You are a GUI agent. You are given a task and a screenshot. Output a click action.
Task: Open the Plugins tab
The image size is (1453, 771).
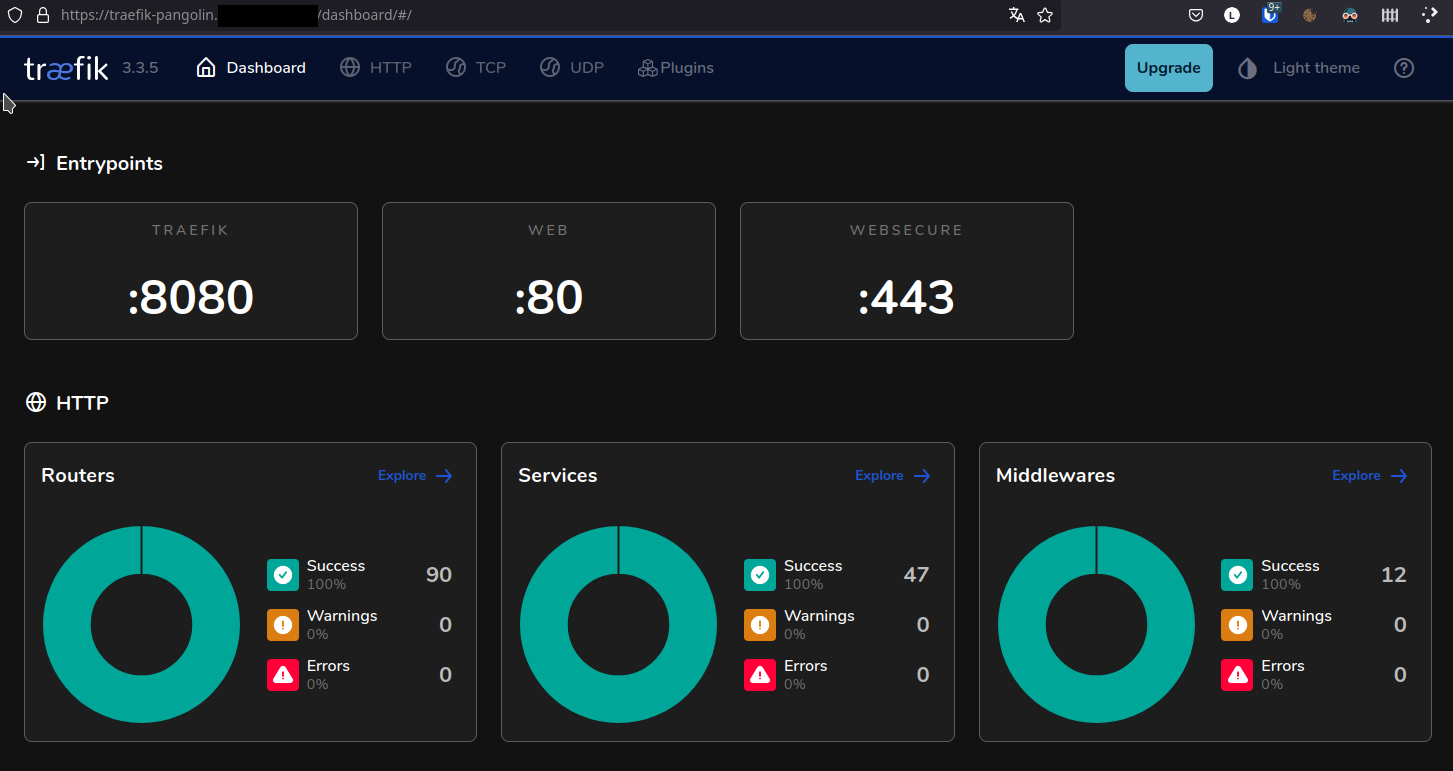pyautogui.click(x=676, y=68)
